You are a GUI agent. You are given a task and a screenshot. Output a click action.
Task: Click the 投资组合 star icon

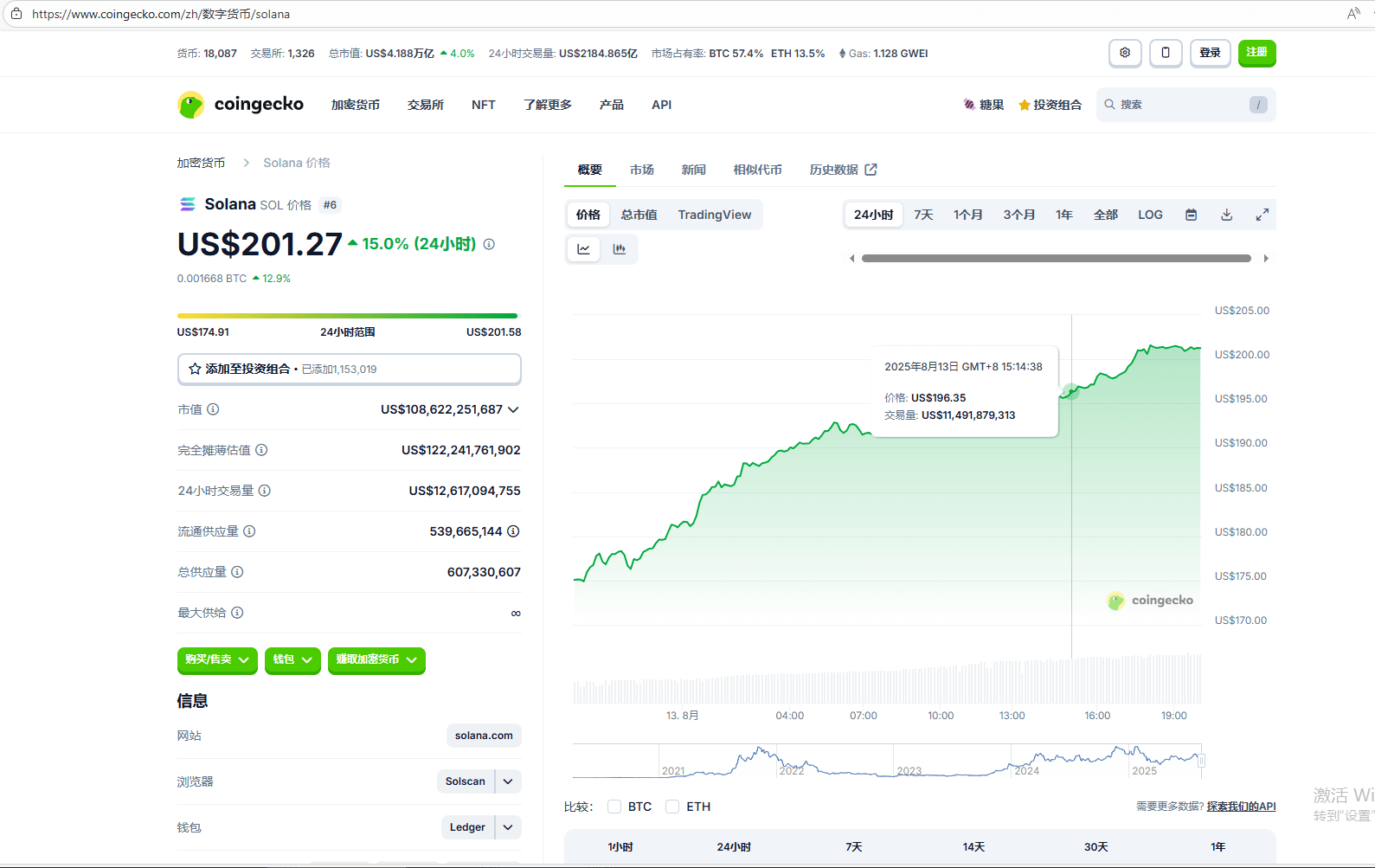click(x=1025, y=105)
